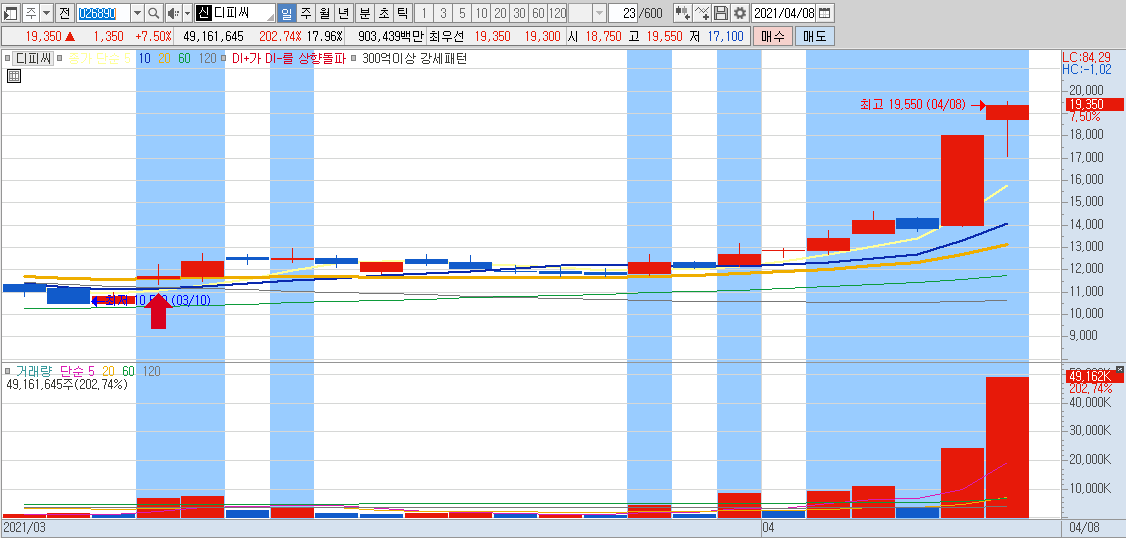Click the HC:-1,02 label

(1087, 70)
